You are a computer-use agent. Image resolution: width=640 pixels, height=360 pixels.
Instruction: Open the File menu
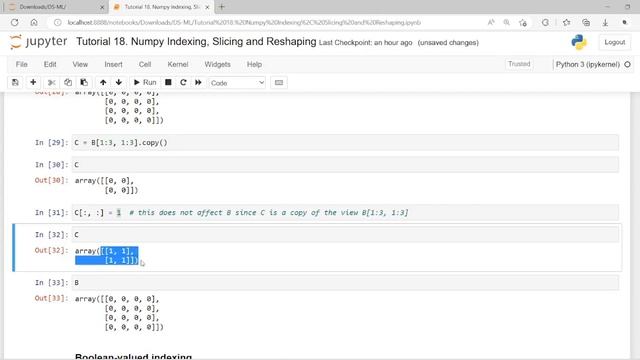pos(22,64)
